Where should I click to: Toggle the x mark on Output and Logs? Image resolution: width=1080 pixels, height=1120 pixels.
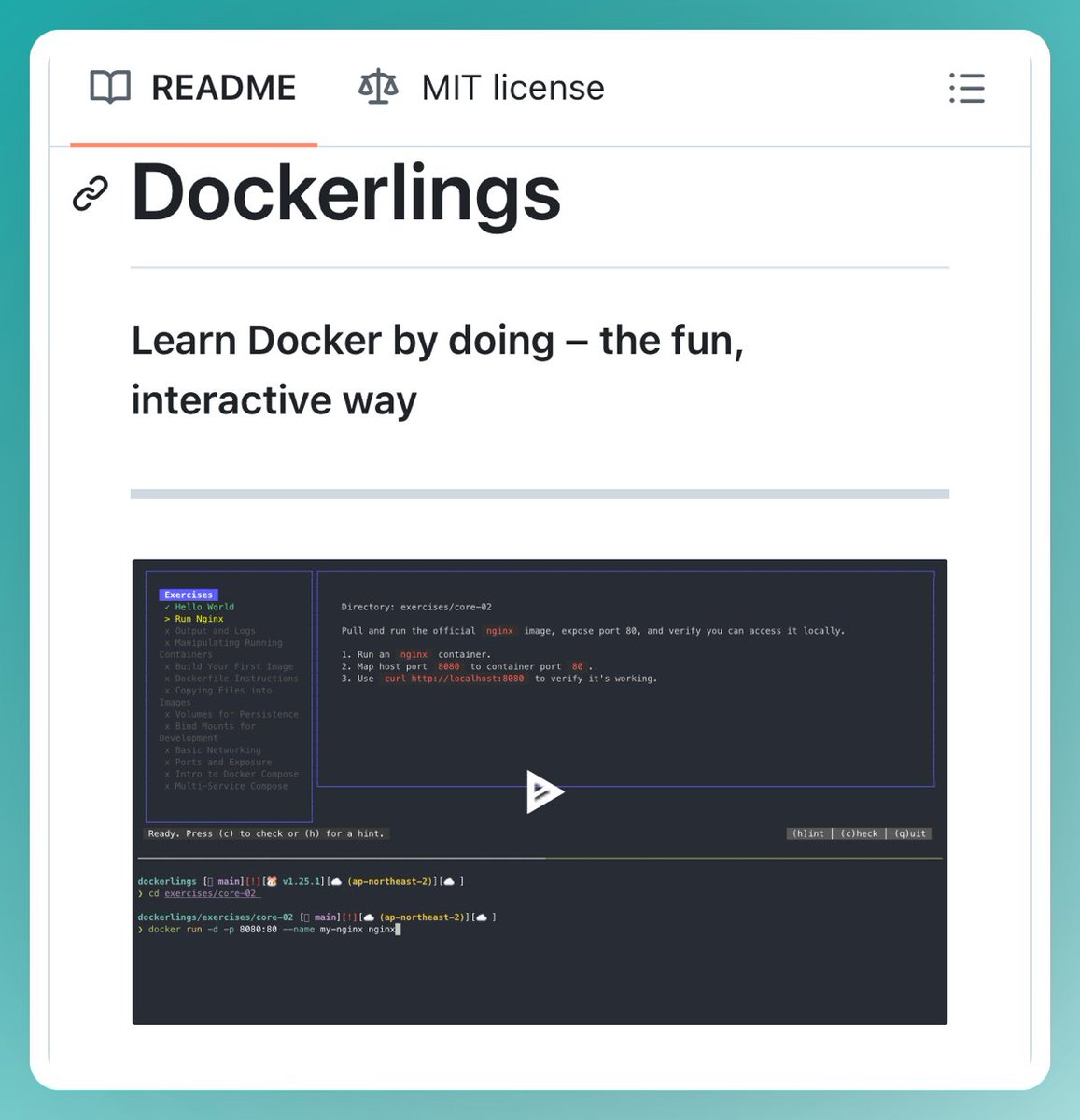pos(167,631)
